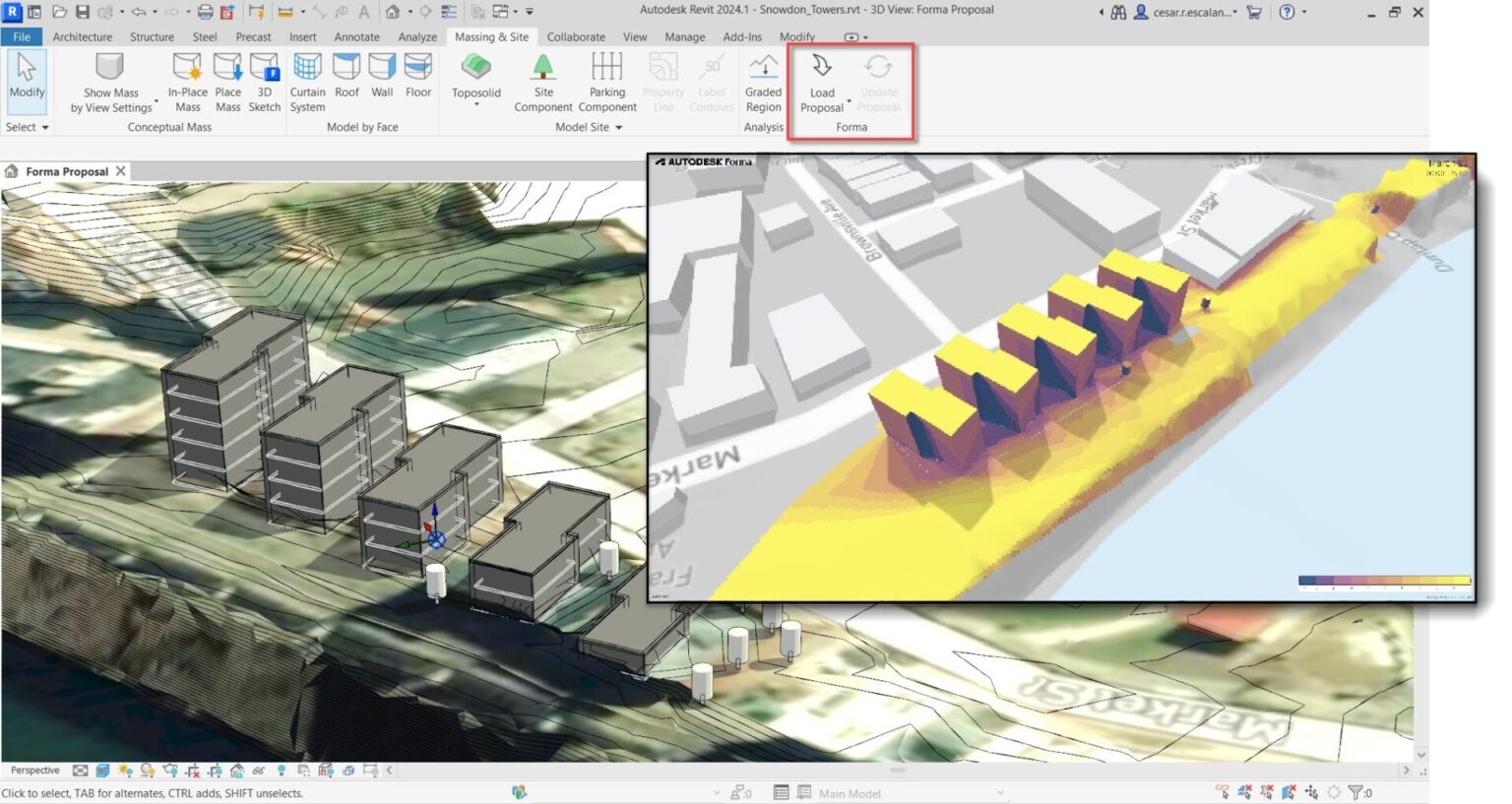1512x804 pixels.
Task: Click the cesar.r.escalan account name
Action: coord(1191,11)
